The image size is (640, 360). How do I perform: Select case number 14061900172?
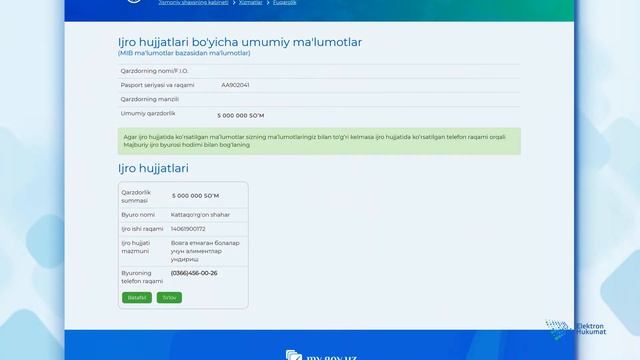(x=188, y=229)
